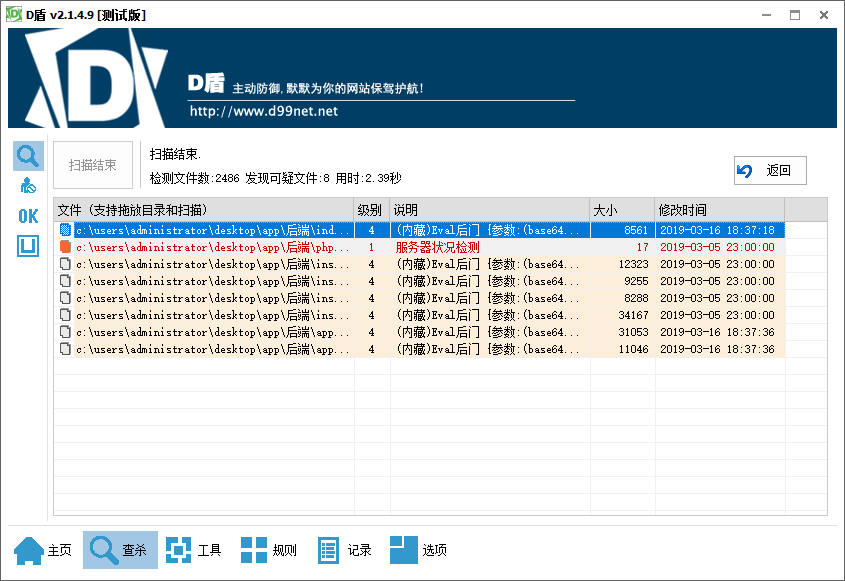Select the red path ending in \后端\php...

pyautogui.click(x=213, y=247)
